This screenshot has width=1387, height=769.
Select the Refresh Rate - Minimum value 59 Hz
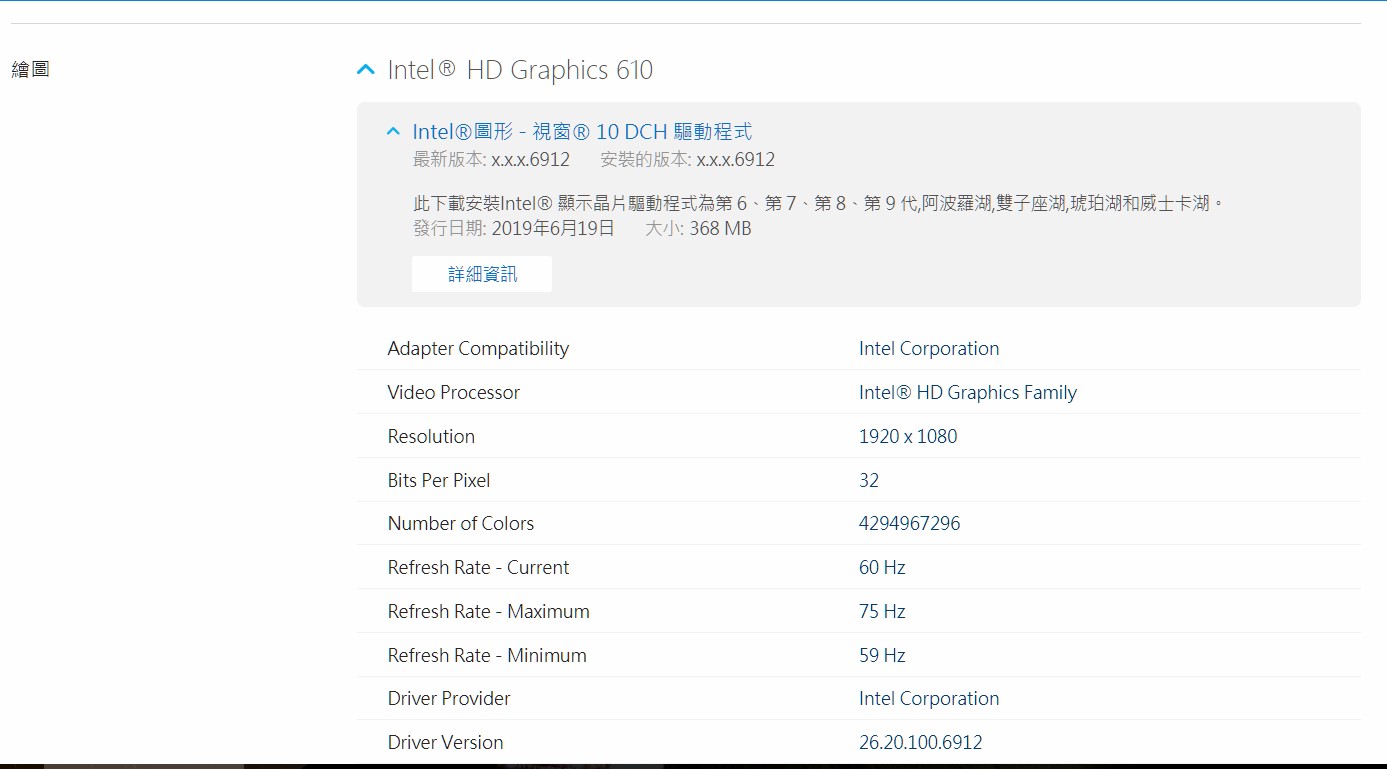point(882,656)
